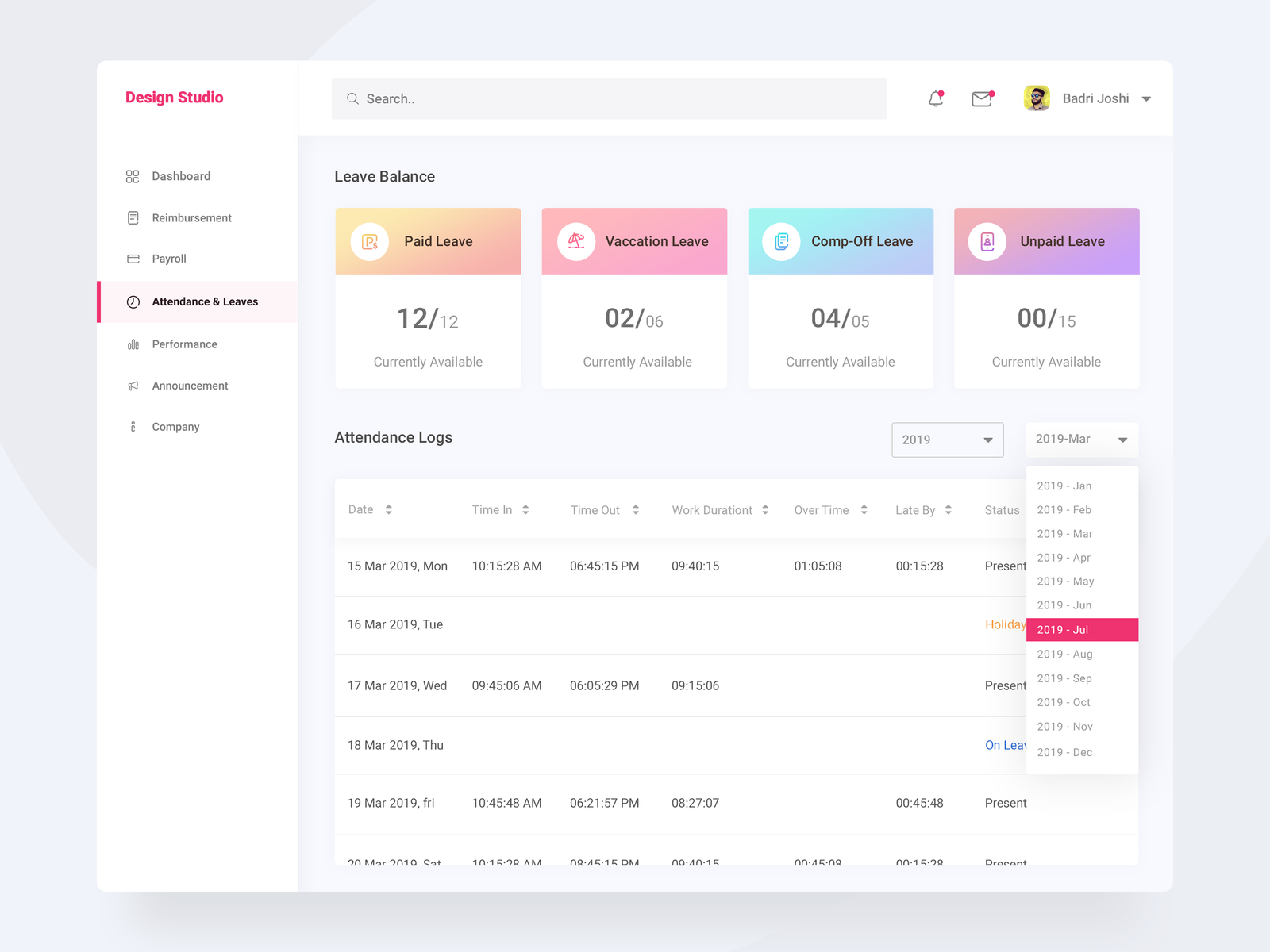
Task: Click inside the Search field
Action: pos(556,98)
